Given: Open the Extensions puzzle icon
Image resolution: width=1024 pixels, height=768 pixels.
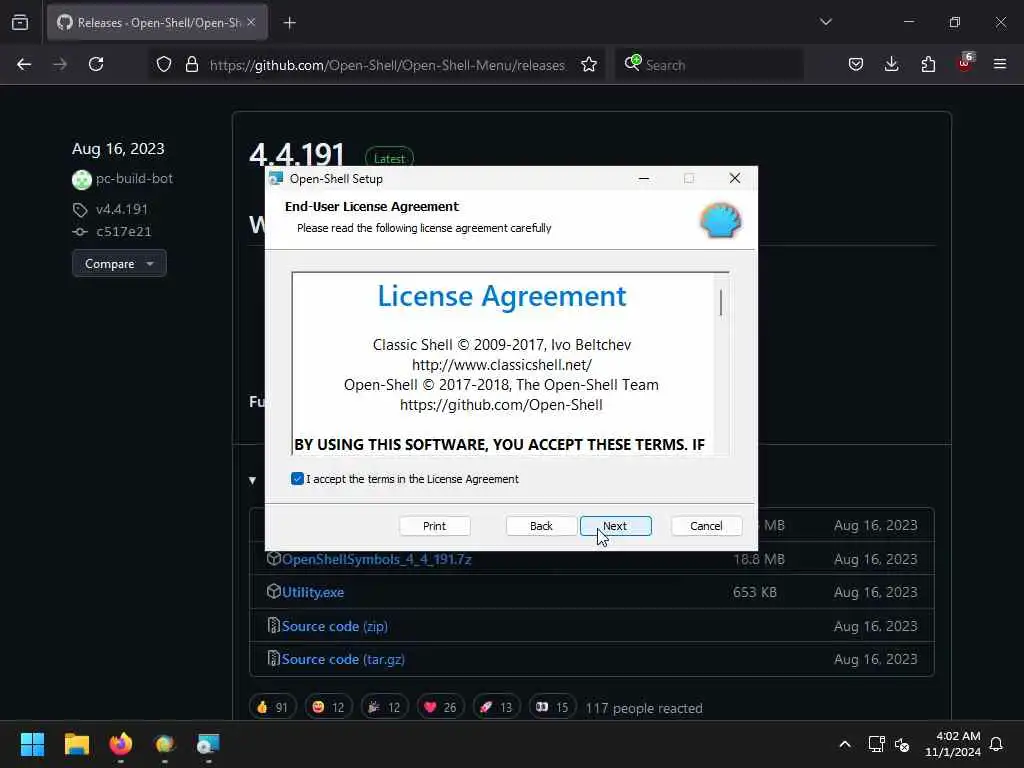Looking at the screenshot, I should [x=928, y=64].
